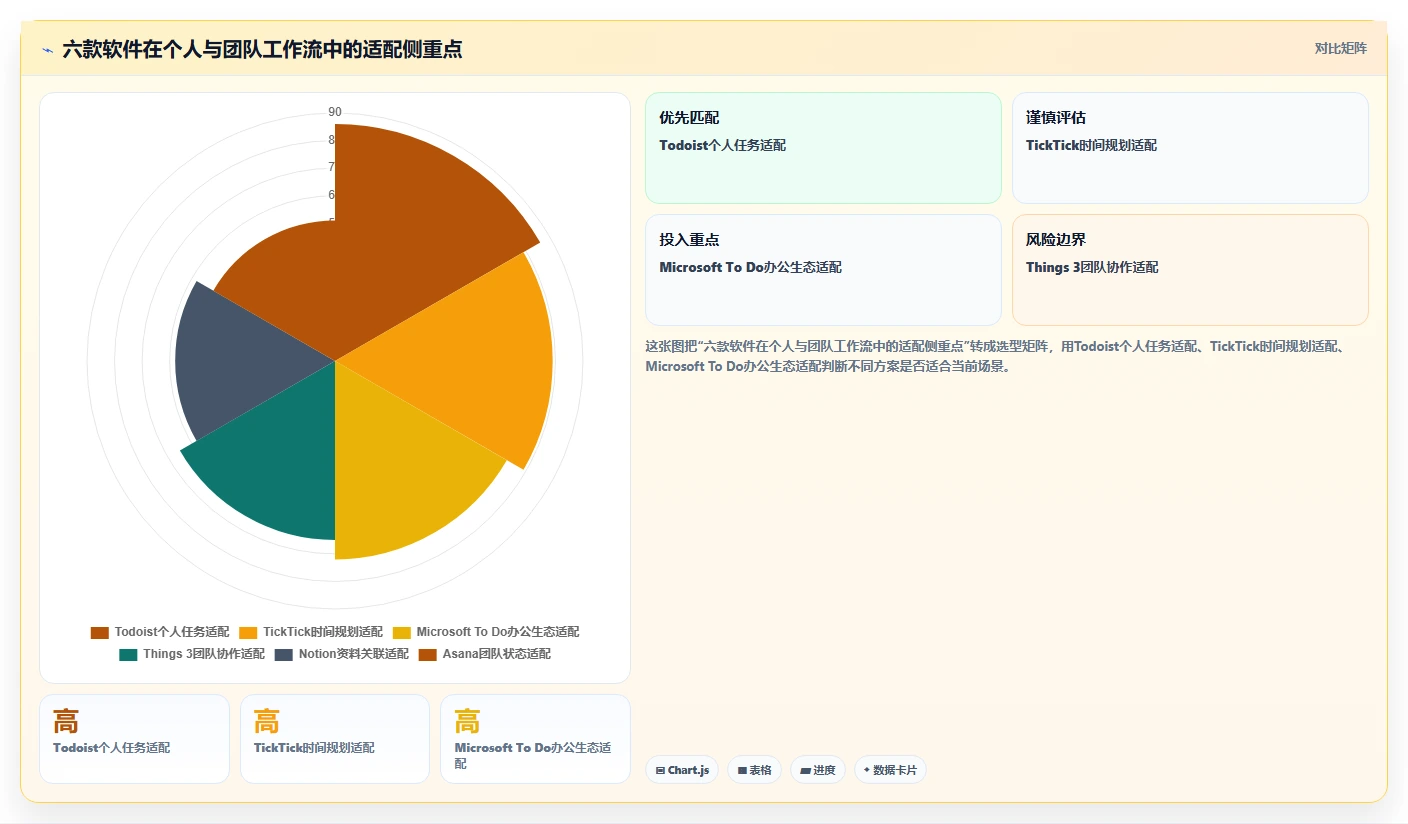Click Microsoft To Do办公生态适配 text in 投入重点 card
This screenshot has width=1408, height=824.
(x=751, y=267)
